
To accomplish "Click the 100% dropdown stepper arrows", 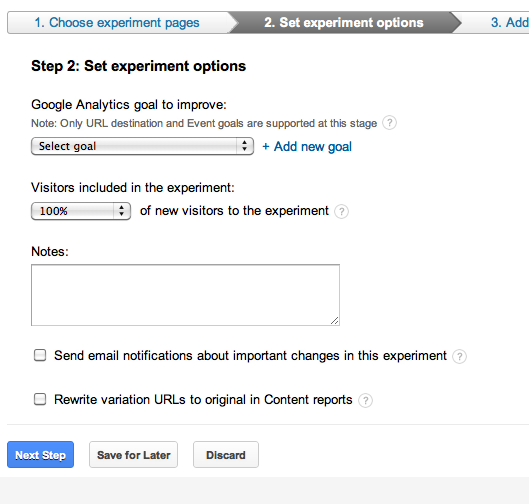I will (x=122, y=211).
